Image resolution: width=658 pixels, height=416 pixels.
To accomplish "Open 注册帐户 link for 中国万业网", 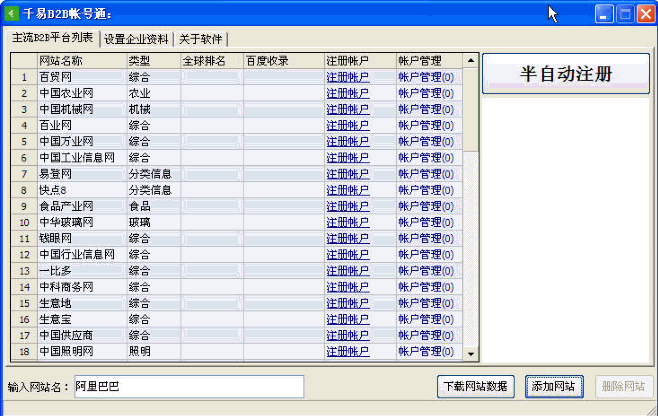I will 348,142.
